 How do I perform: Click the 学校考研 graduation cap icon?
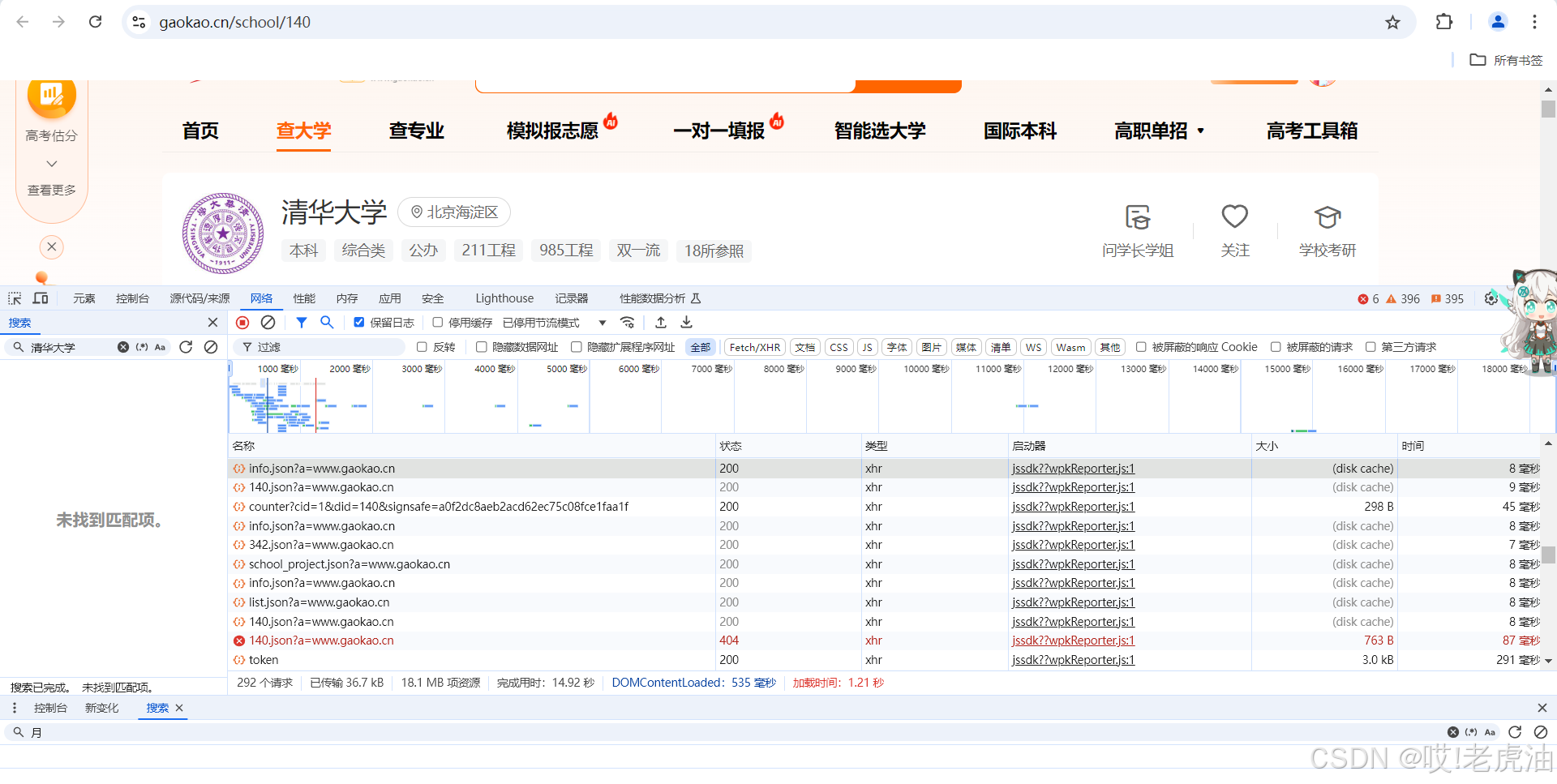[x=1328, y=216]
